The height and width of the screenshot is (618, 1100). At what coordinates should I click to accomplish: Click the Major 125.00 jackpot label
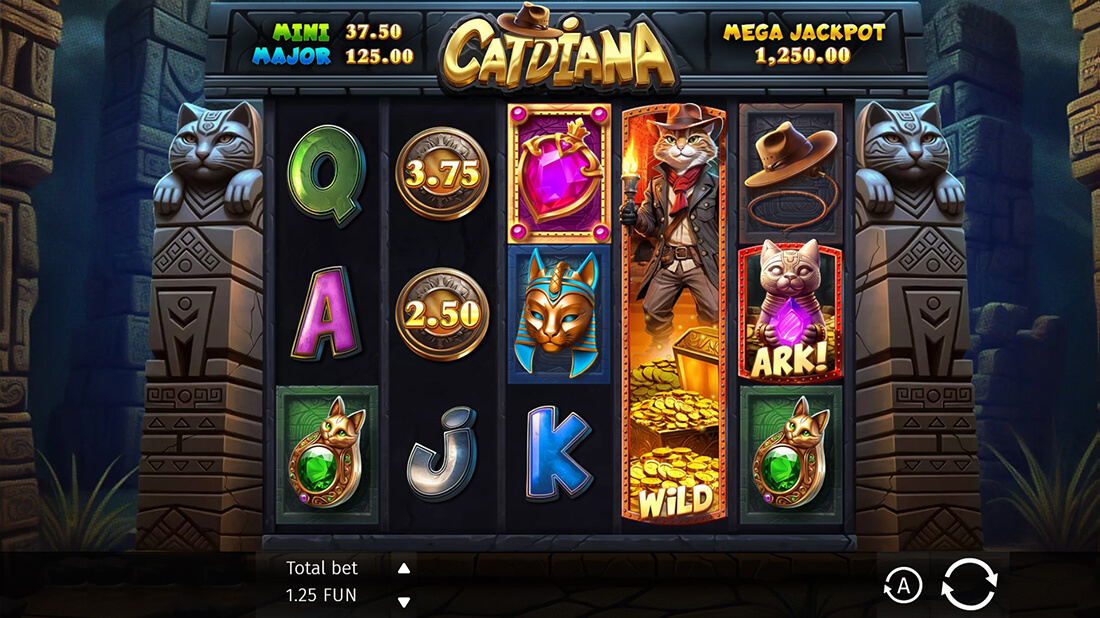[333, 56]
